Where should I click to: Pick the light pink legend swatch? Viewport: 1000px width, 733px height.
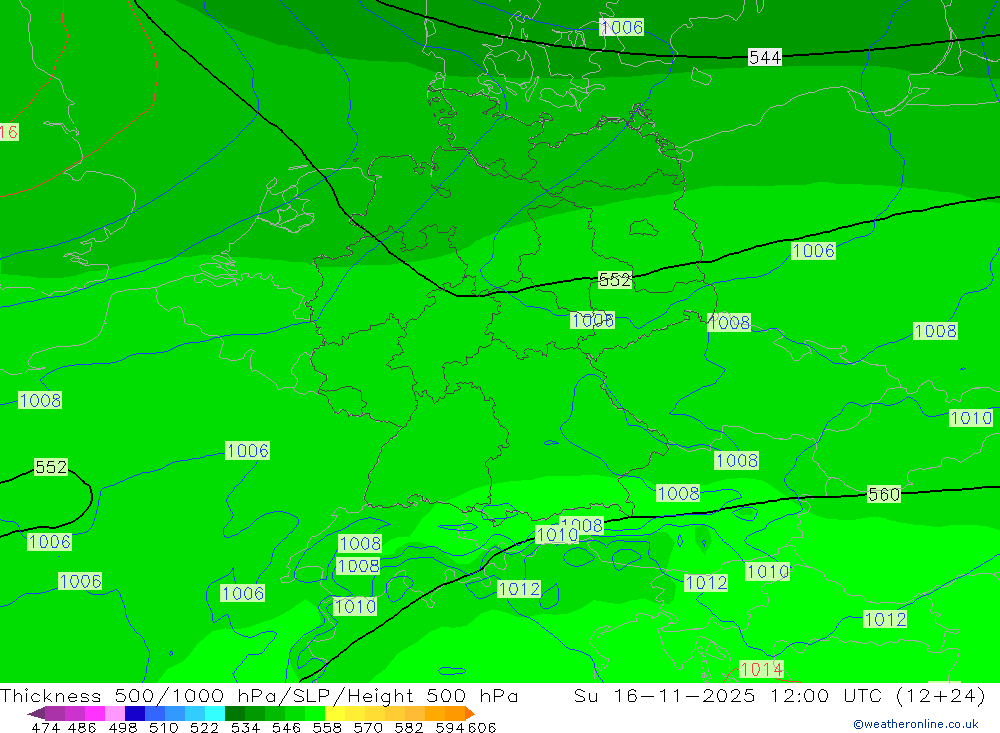pyautogui.click(x=115, y=713)
